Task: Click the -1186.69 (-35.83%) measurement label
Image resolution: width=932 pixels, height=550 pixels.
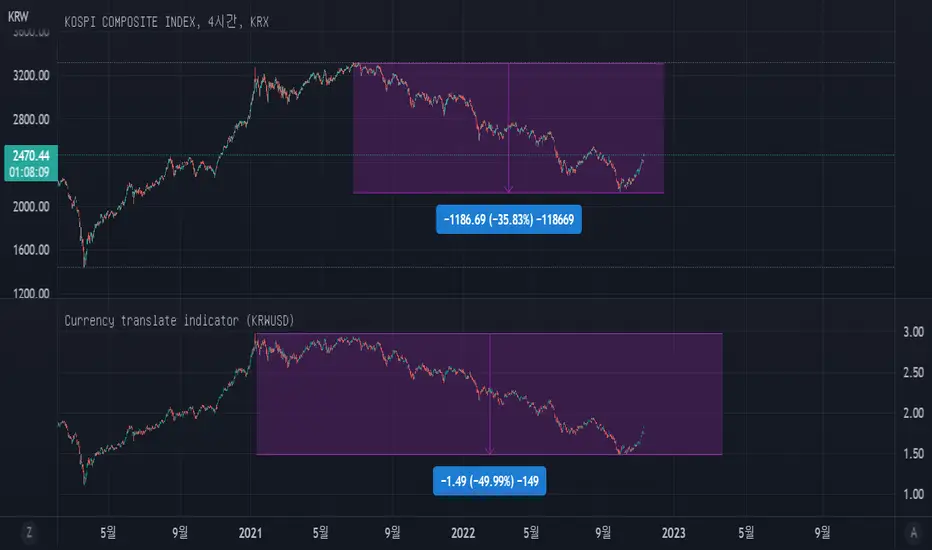Action: (x=509, y=219)
